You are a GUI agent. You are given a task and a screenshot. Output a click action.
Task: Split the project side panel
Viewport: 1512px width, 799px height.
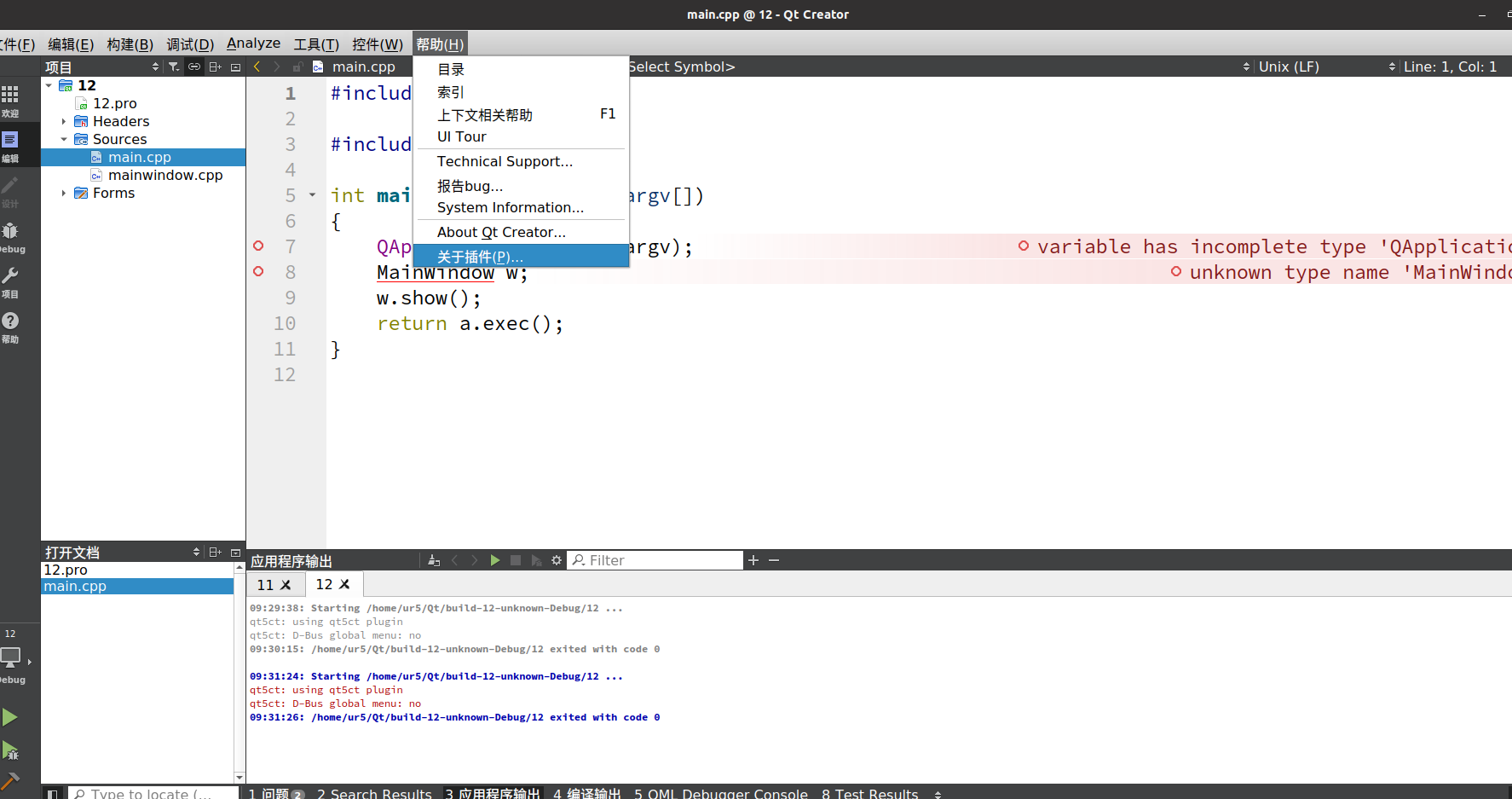(x=215, y=67)
